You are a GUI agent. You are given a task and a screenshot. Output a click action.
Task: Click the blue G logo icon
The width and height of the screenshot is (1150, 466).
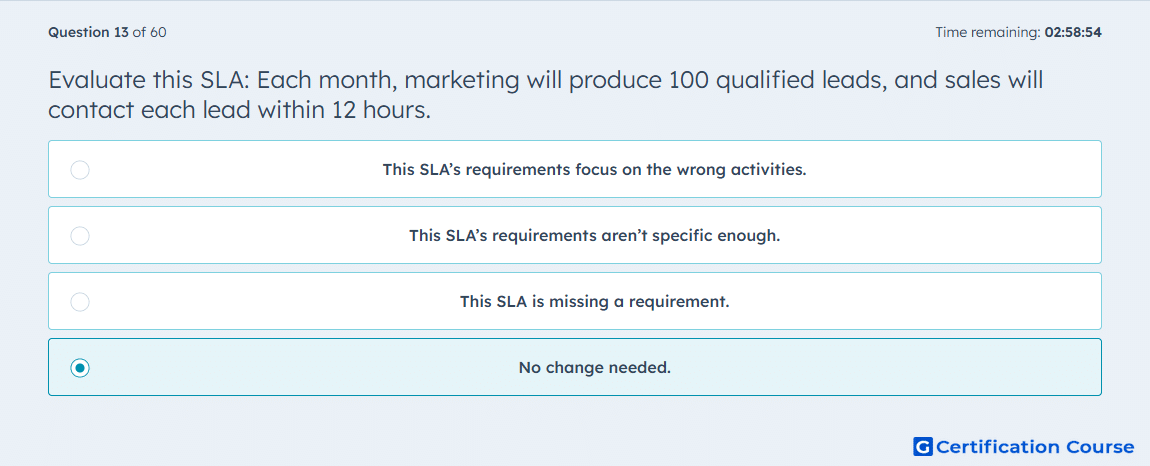coord(923,446)
